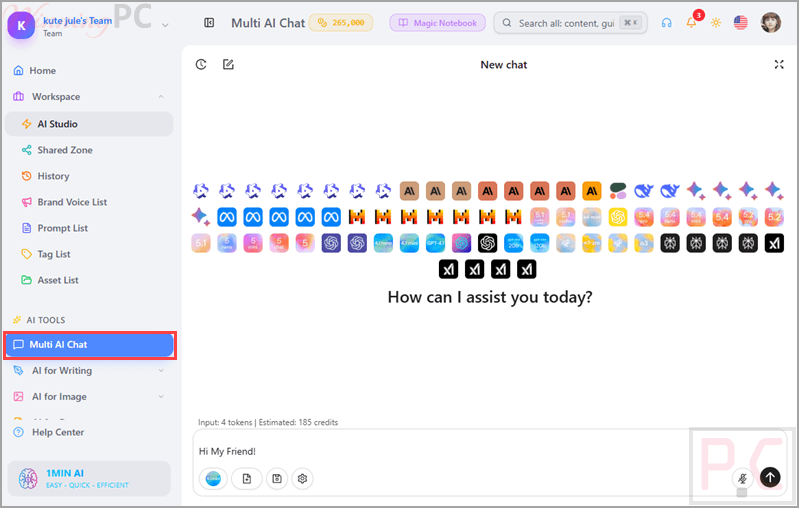Choose the o3 model icon
799x508 pixels.
click(x=644, y=243)
